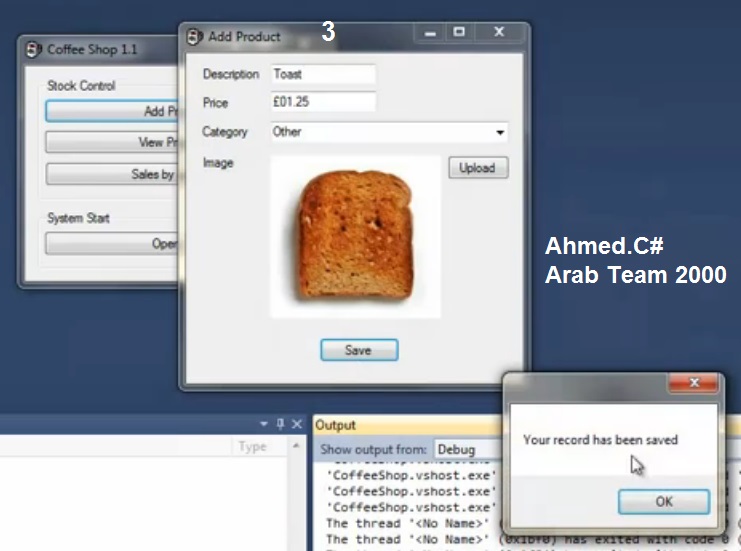Click the pin icon on left panel
The width and height of the screenshot is (741, 551).
point(280,424)
